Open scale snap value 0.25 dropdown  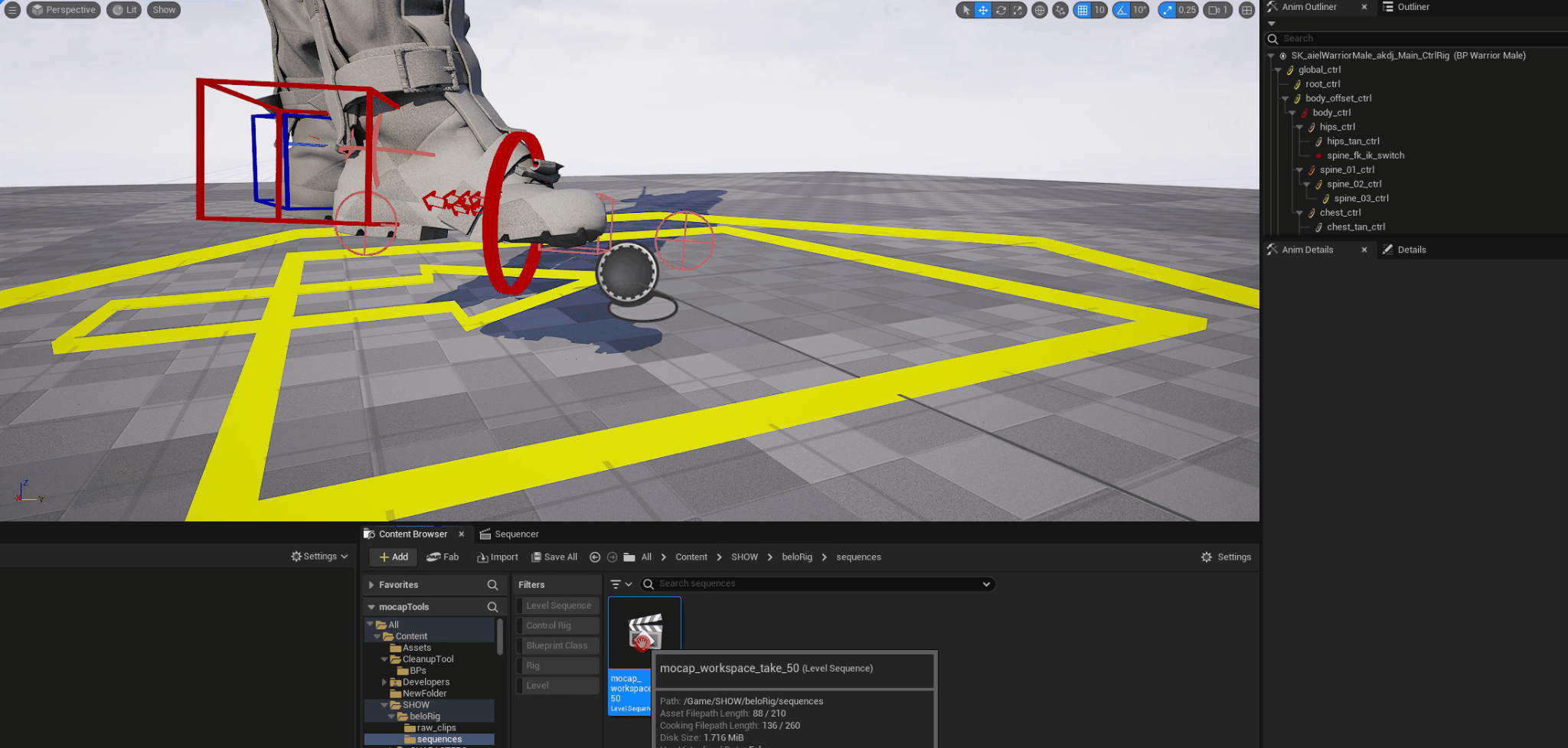pyautogui.click(x=1187, y=10)
